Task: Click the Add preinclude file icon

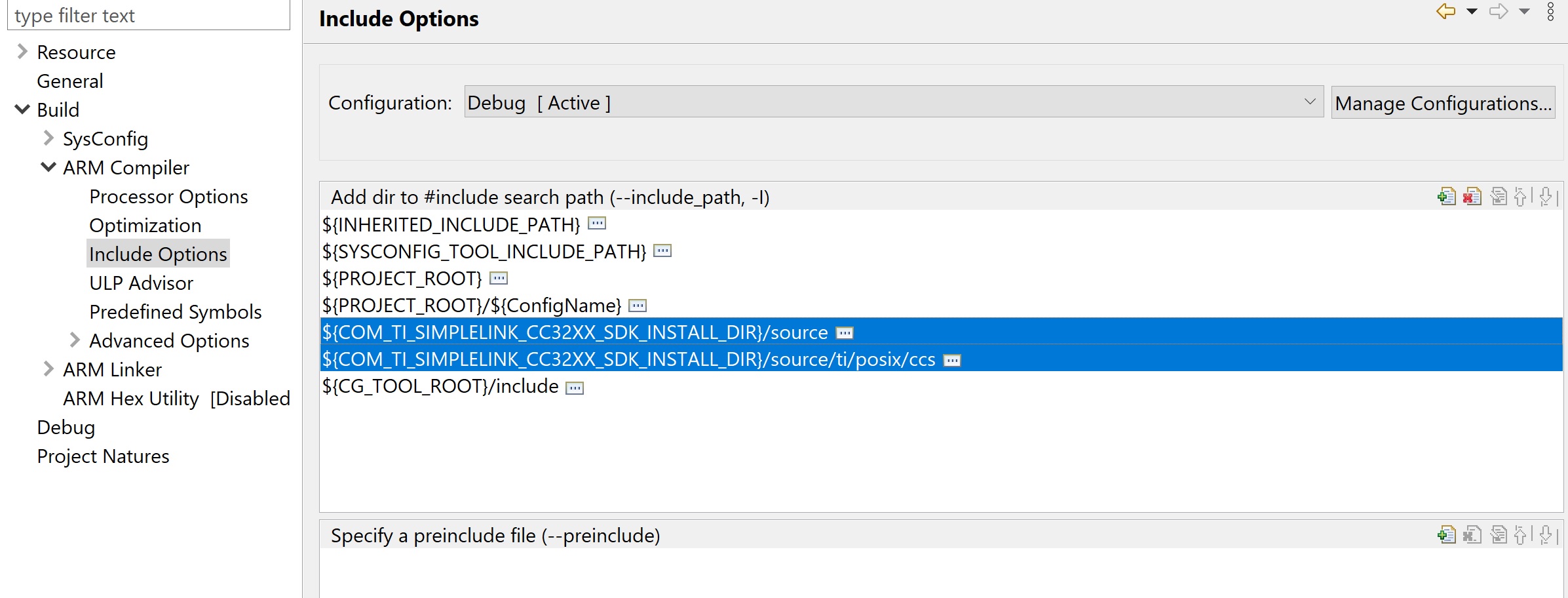Action: click(x=1447, y=535)
